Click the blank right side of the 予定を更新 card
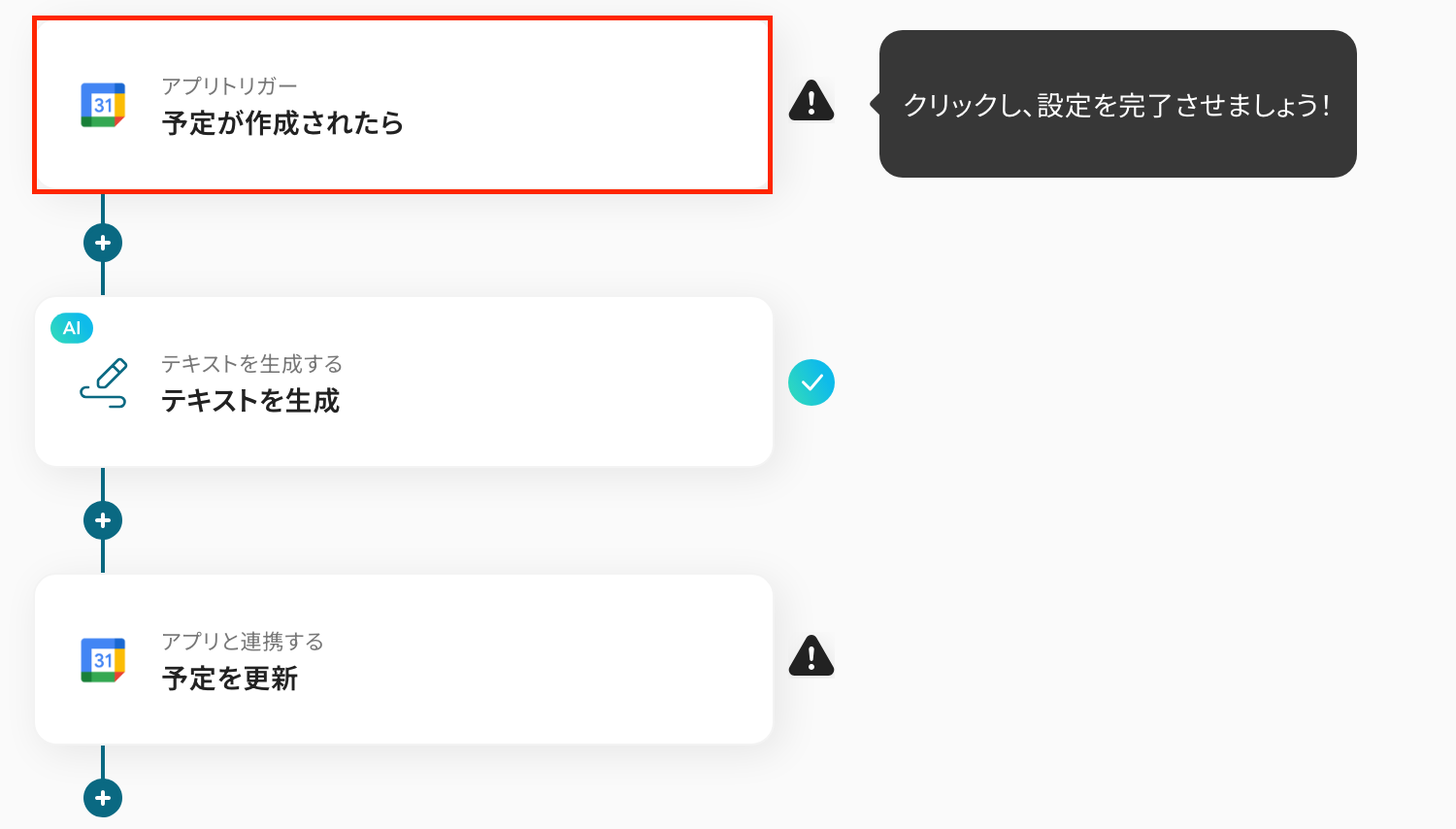The image size is (1456, 829). tap(602, 660)
